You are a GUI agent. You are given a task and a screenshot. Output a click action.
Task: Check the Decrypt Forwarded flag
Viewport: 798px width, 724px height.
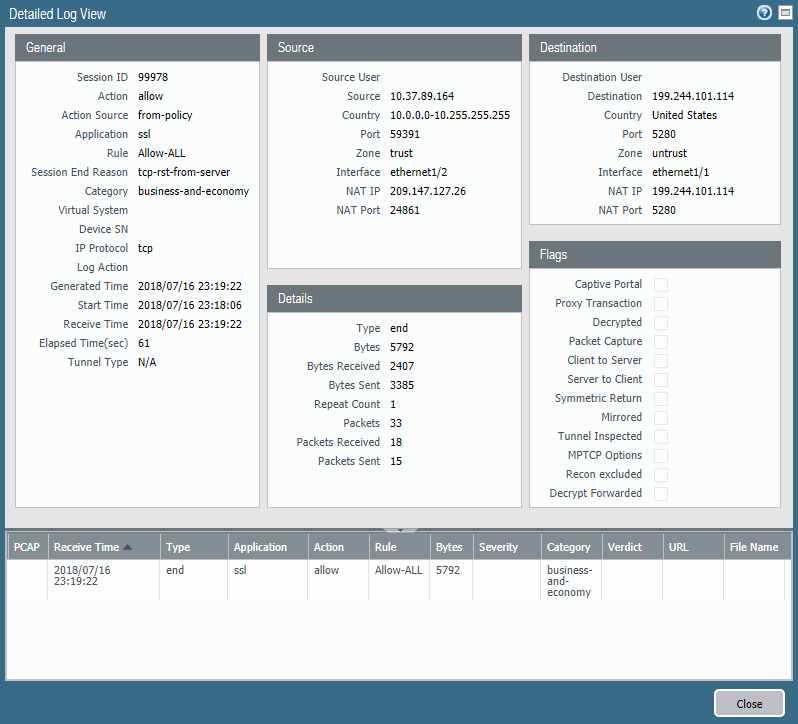[x=661, y=494]
